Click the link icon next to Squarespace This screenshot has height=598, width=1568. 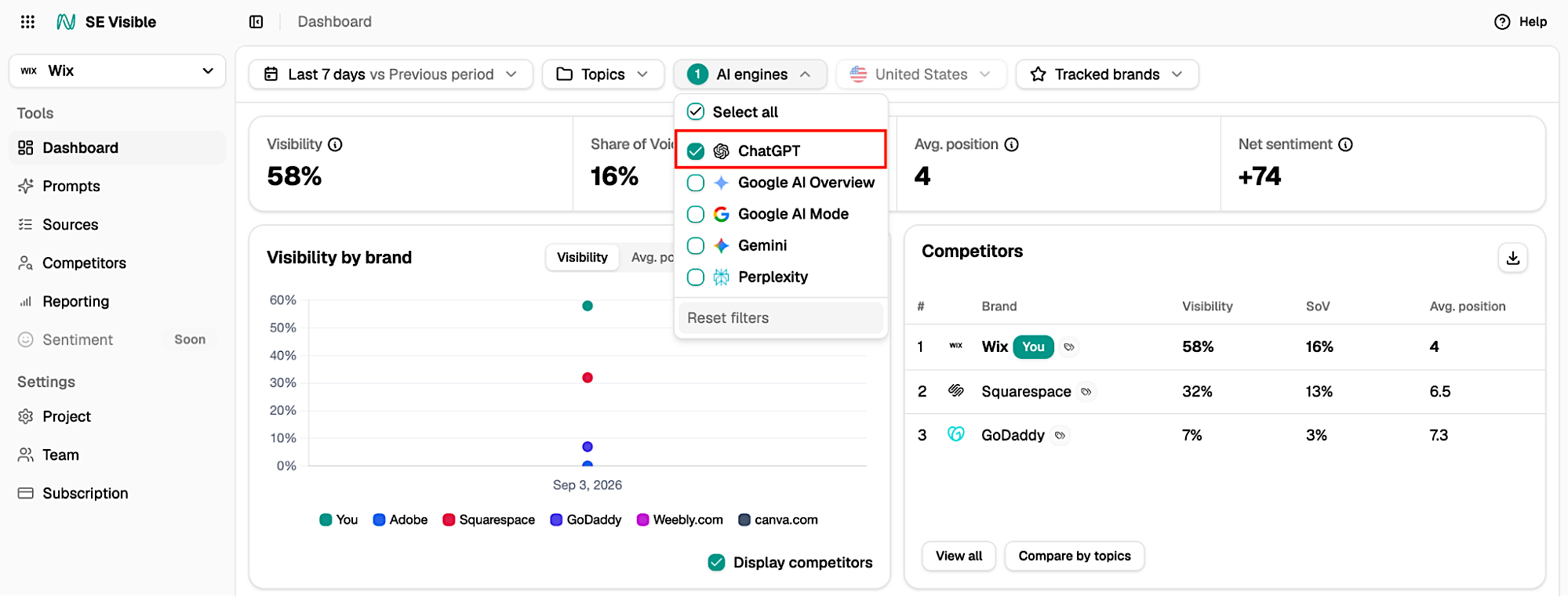pos(1086,392)
